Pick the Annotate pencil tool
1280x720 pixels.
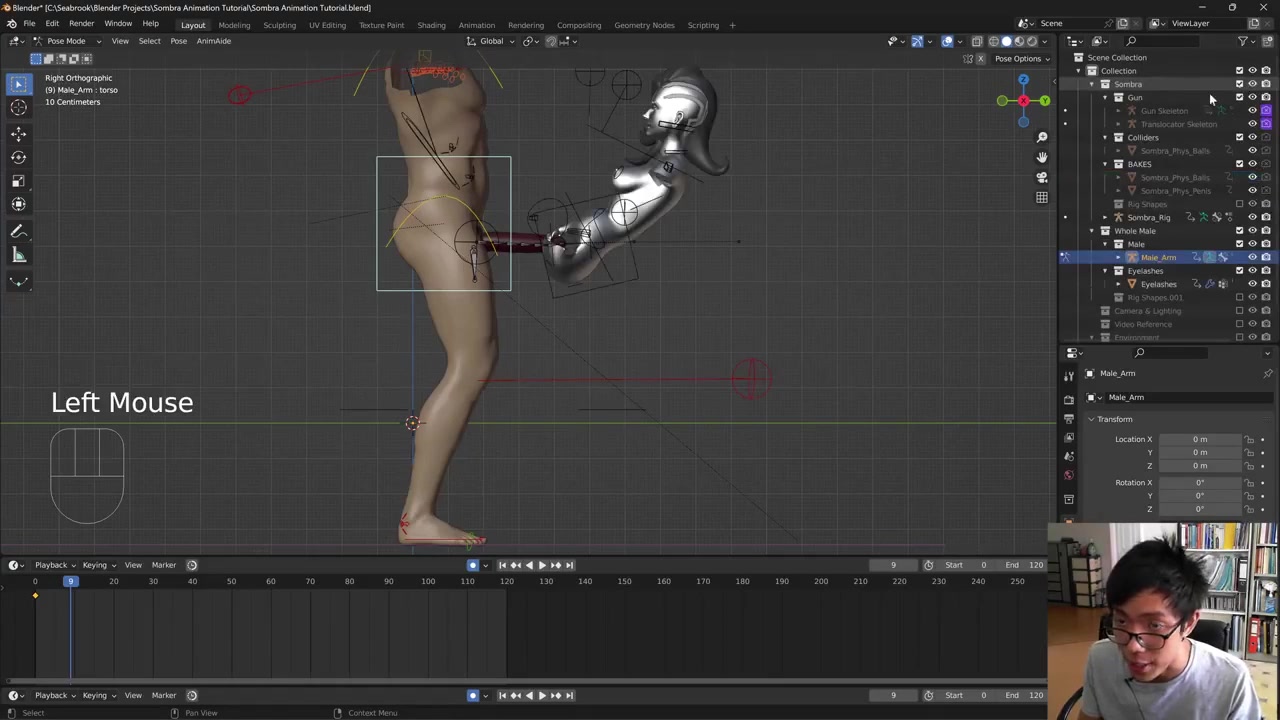click(18, 231)
